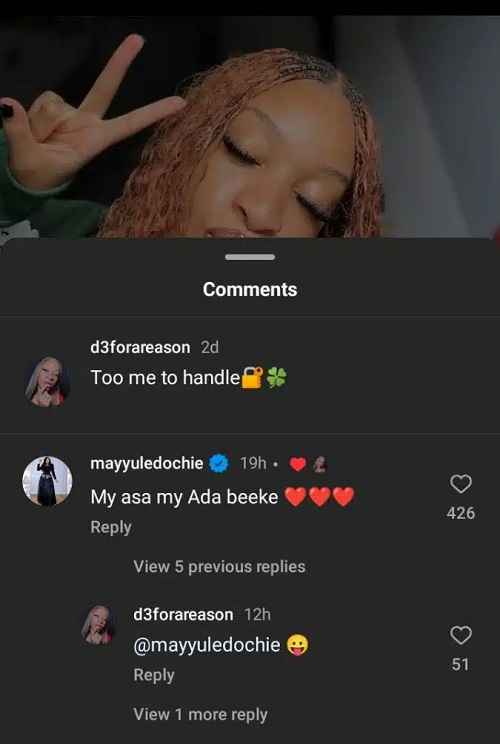Expand View 5 previous replies

pos(219,567)
